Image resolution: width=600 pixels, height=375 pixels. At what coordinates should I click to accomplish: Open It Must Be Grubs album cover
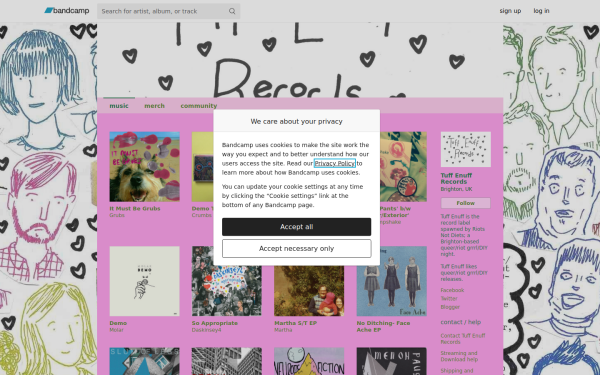click(144, 167)
